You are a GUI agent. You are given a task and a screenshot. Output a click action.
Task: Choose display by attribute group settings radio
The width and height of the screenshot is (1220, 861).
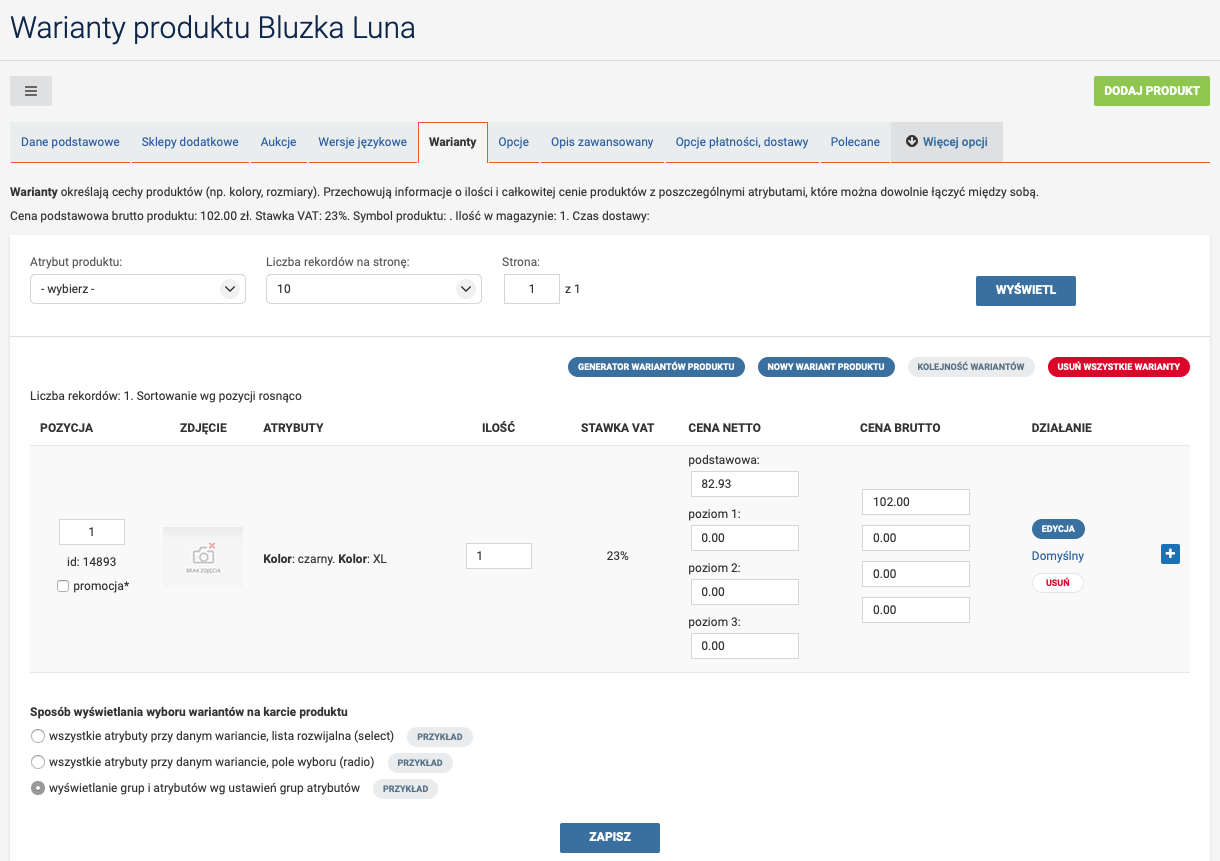tap(38, 788)
